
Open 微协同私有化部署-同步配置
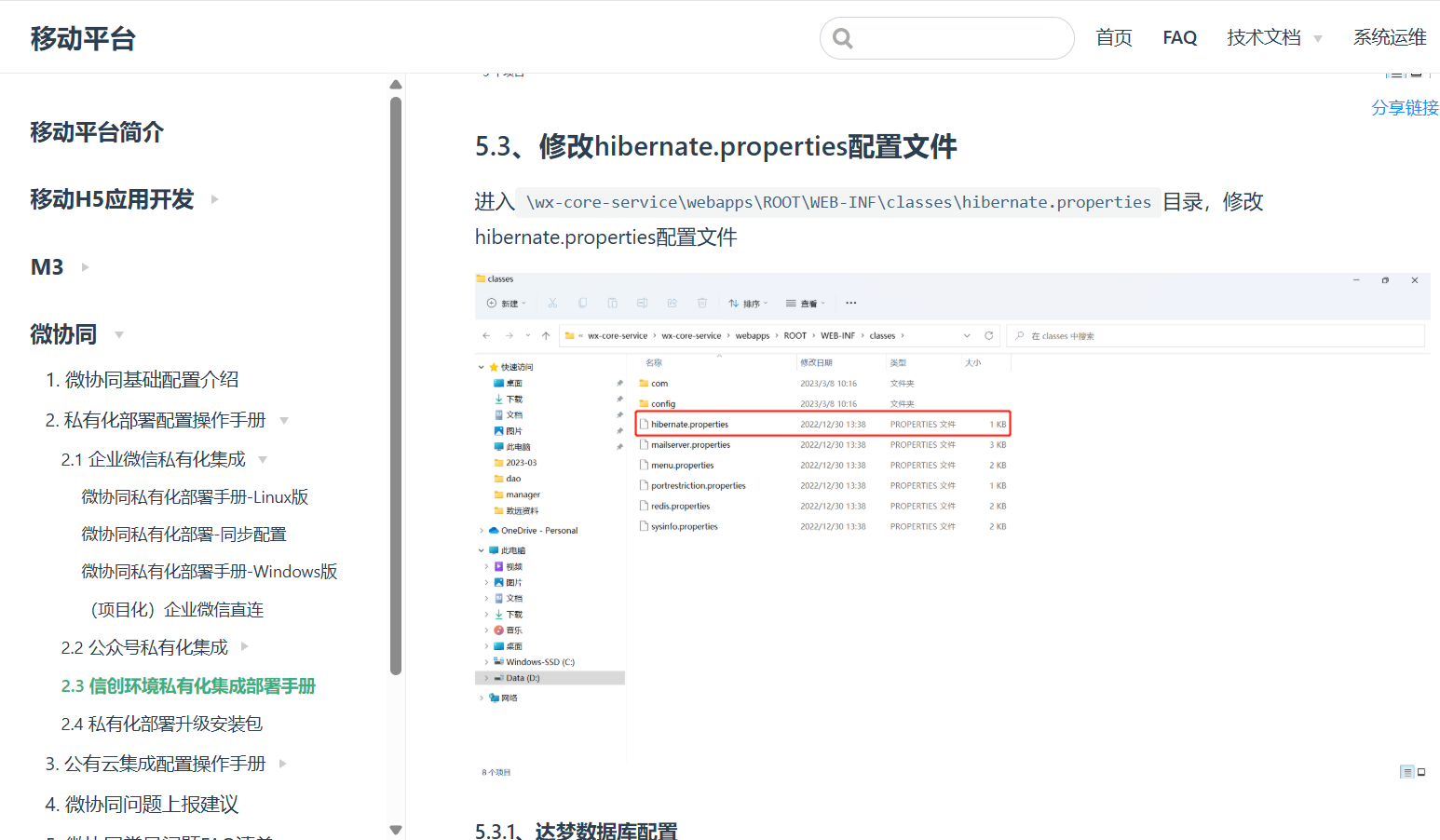[x=183, y=535]
